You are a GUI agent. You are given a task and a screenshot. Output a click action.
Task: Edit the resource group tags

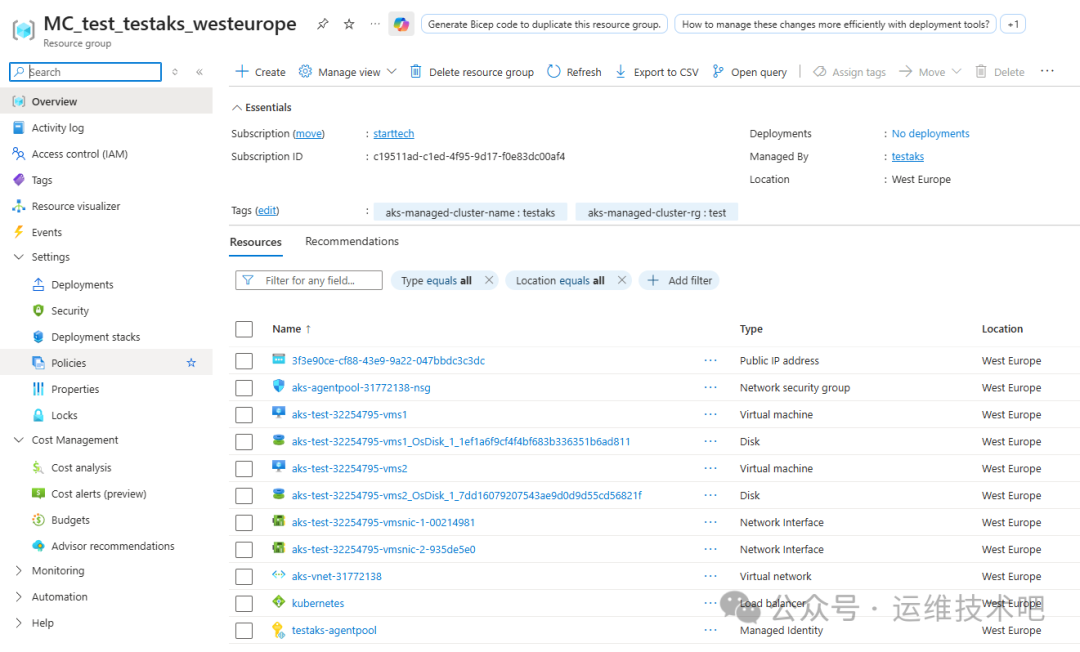tap(266, 211)
